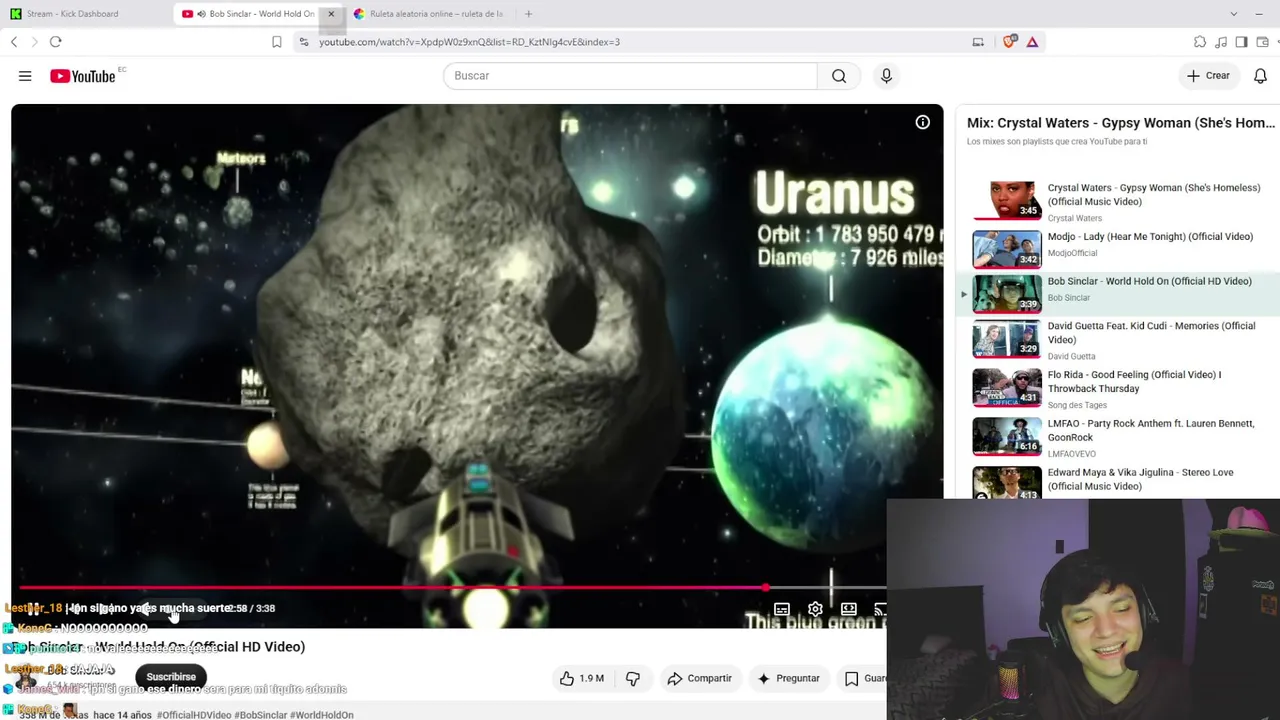Viewport: 1280px width, 720px height.
Task: Open the player settings gear
Action: tap(815, 609)
